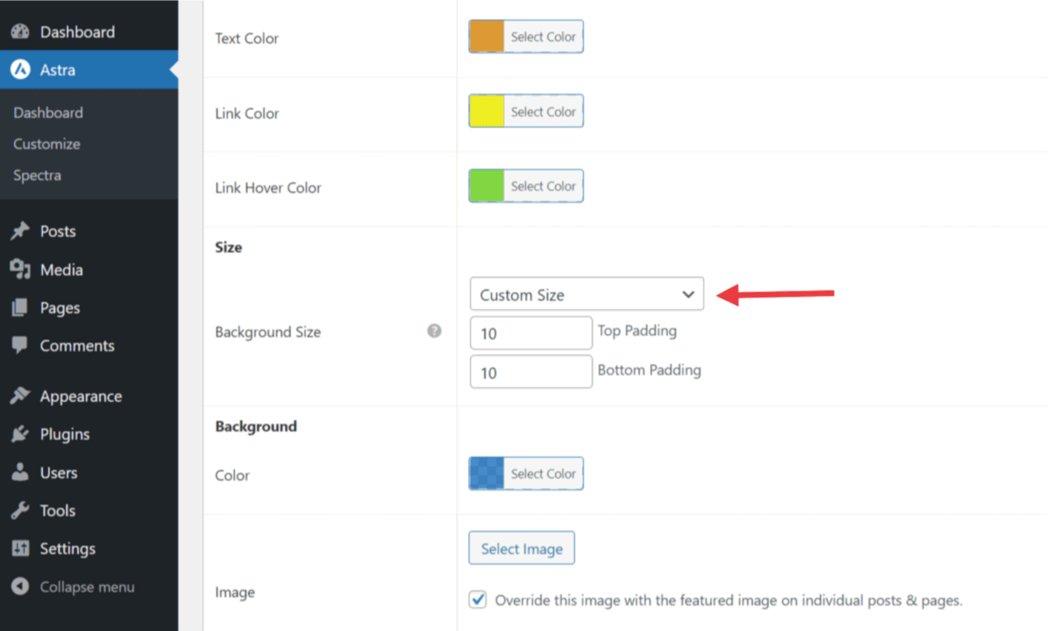Click the orange Text Color swatch
Image resolution: width=1048 pixels, height=631 pixels.
[487, 37]
